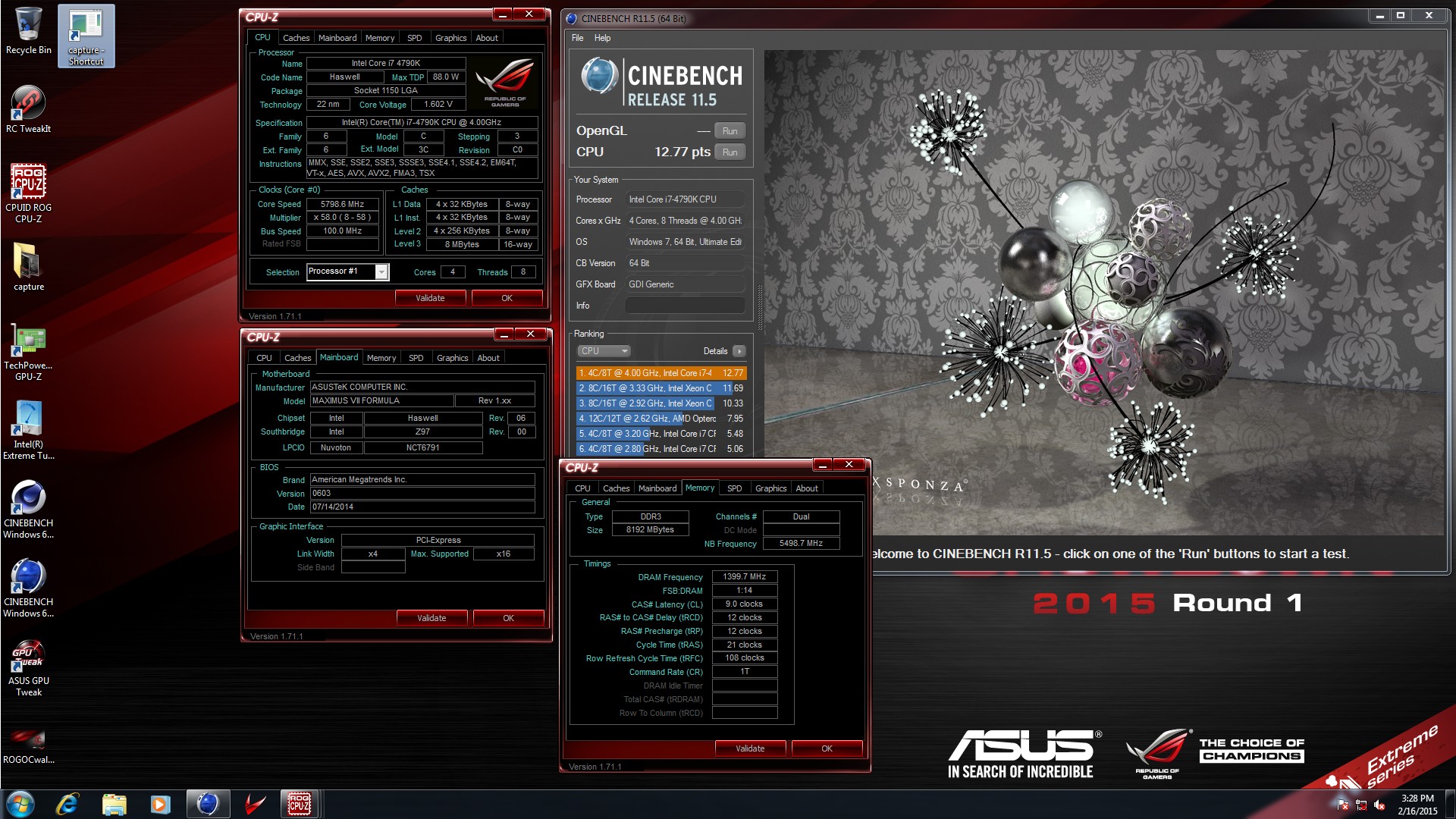Launch RC TweakIt desktop icon

[x=28, y=109]
